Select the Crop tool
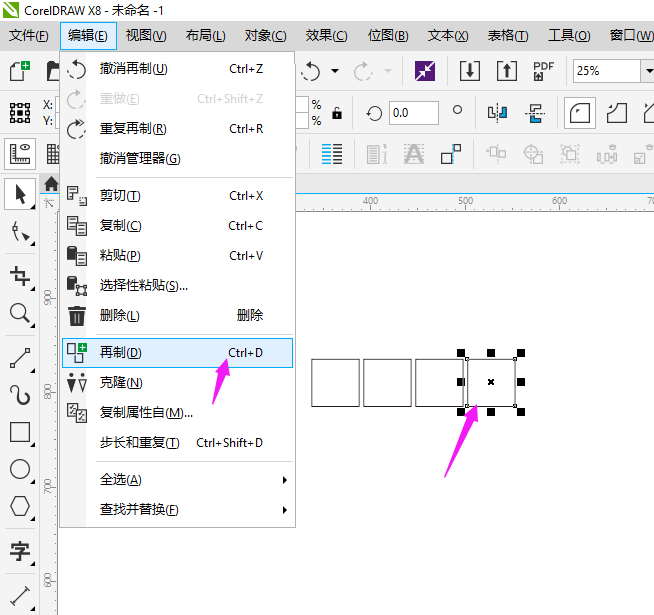 (20, 276)
